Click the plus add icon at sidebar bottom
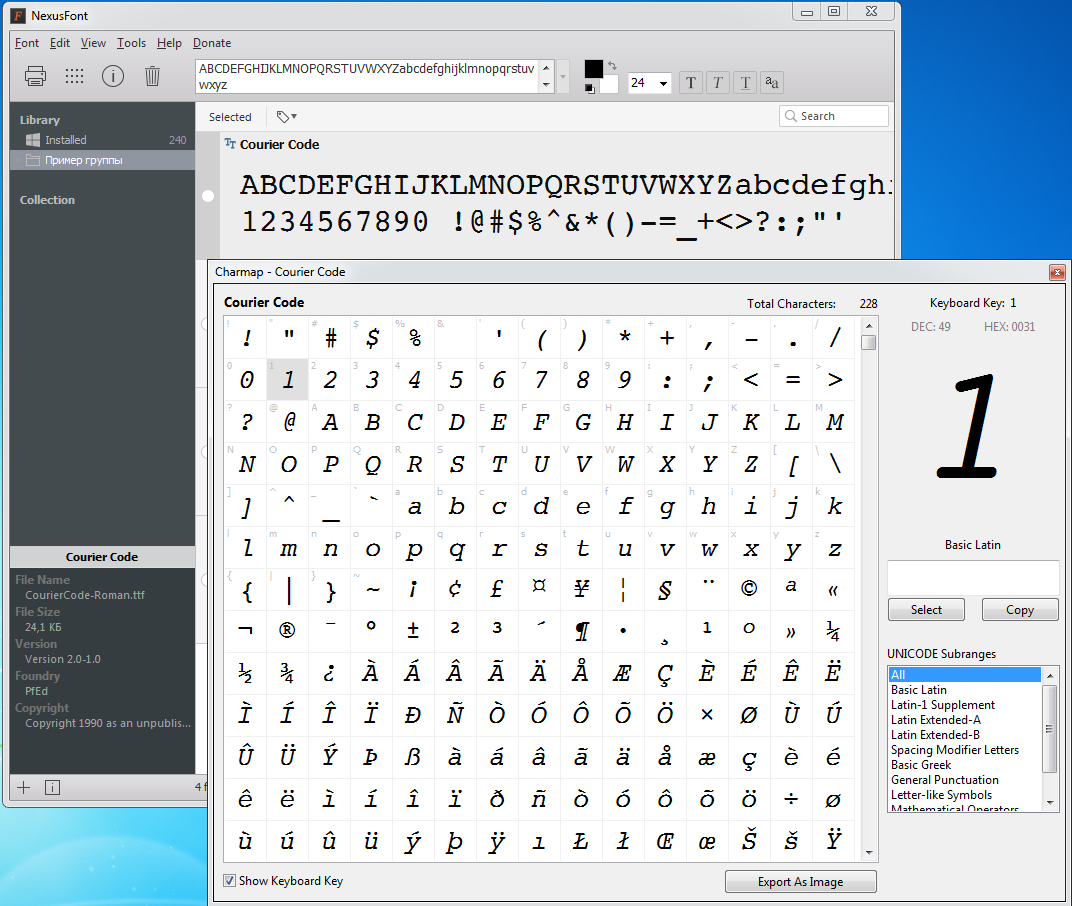The height and width of the screenshot is (906, 1072). [23, 787]
